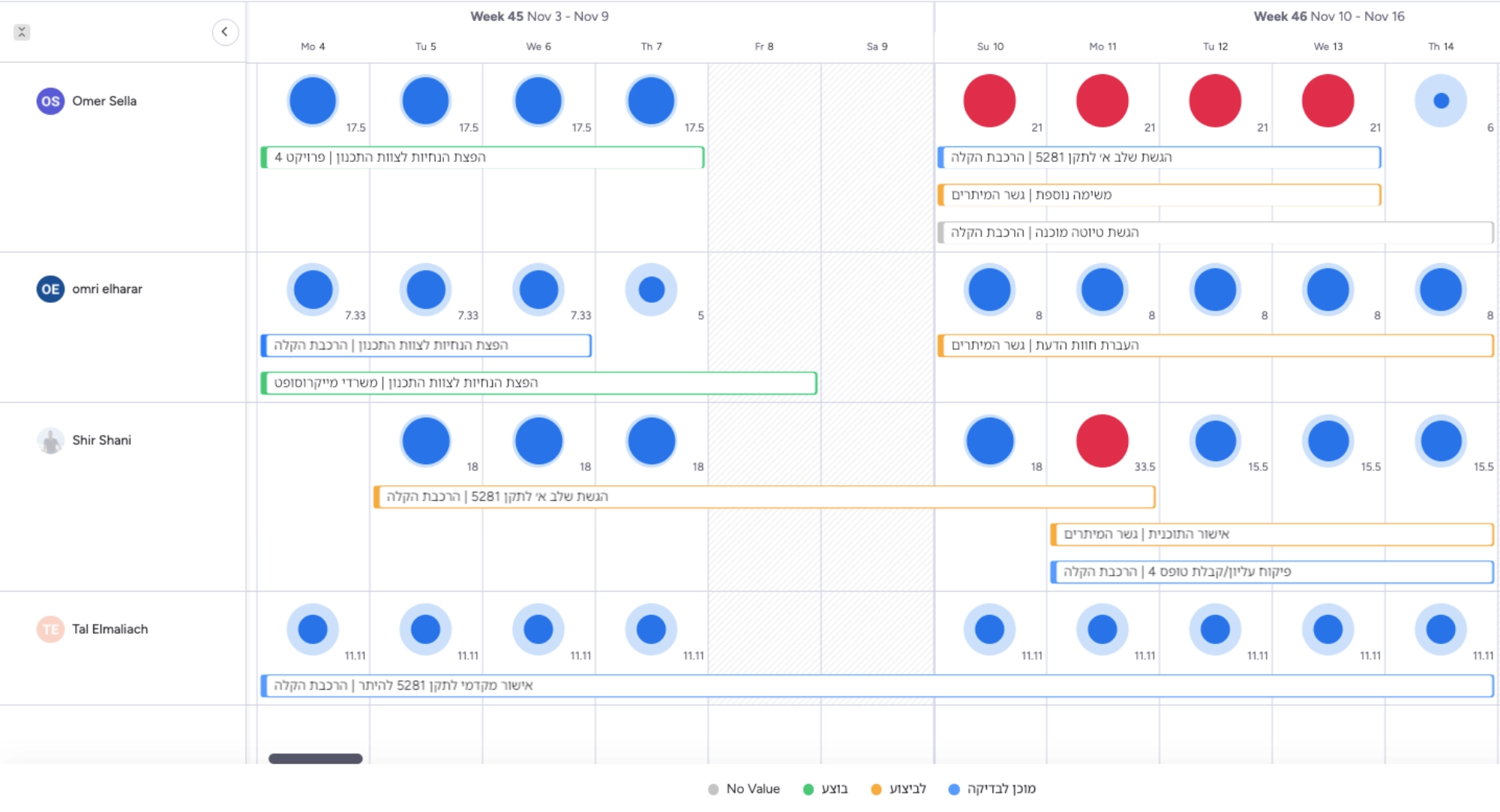Viewport: 1500px width, 812px height.
Task: Open Omer Sella's green task bar for פרויקט 4
Action: click(482, 157)
